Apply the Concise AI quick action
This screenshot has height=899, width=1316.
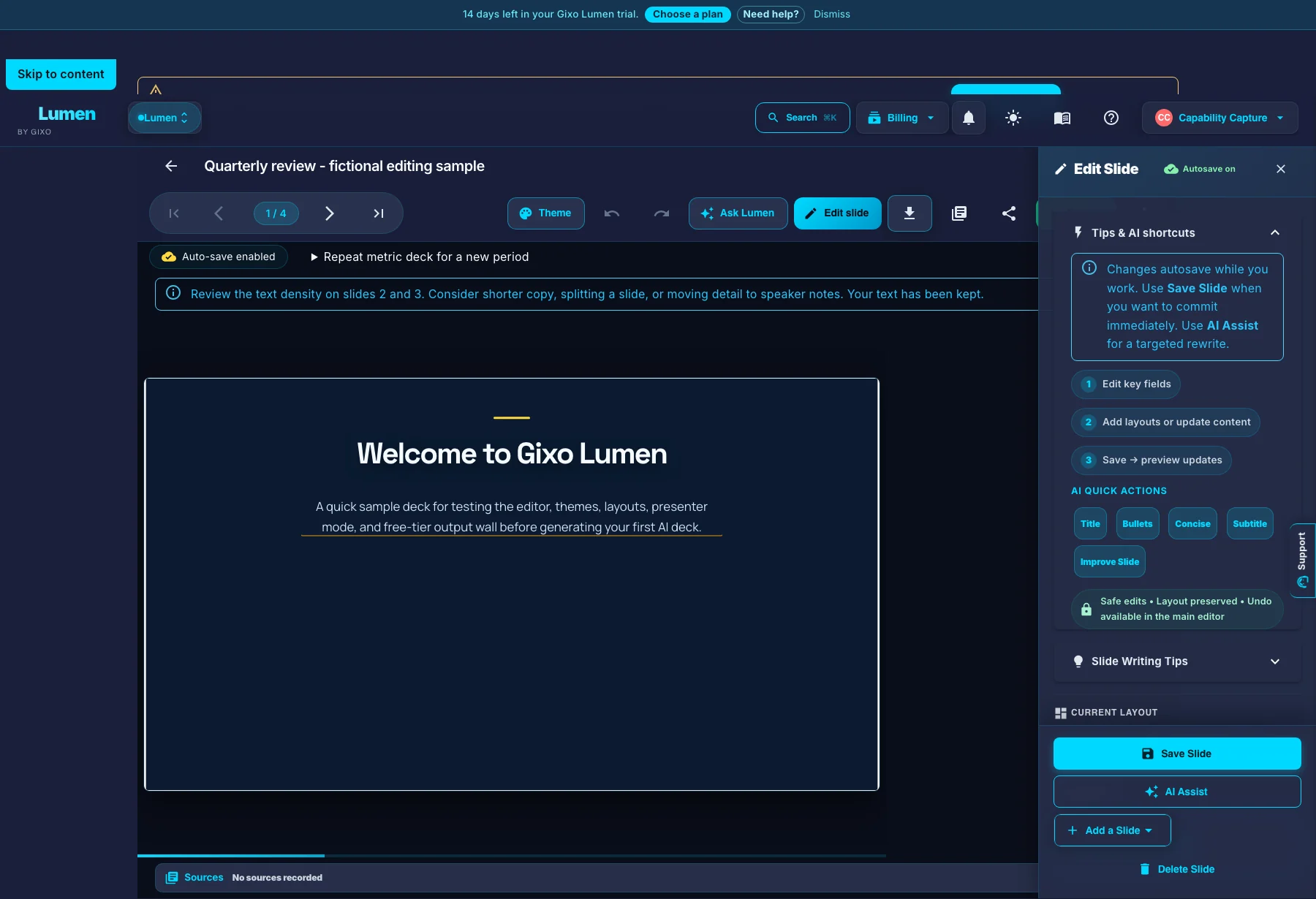(x=1192, y=523)
